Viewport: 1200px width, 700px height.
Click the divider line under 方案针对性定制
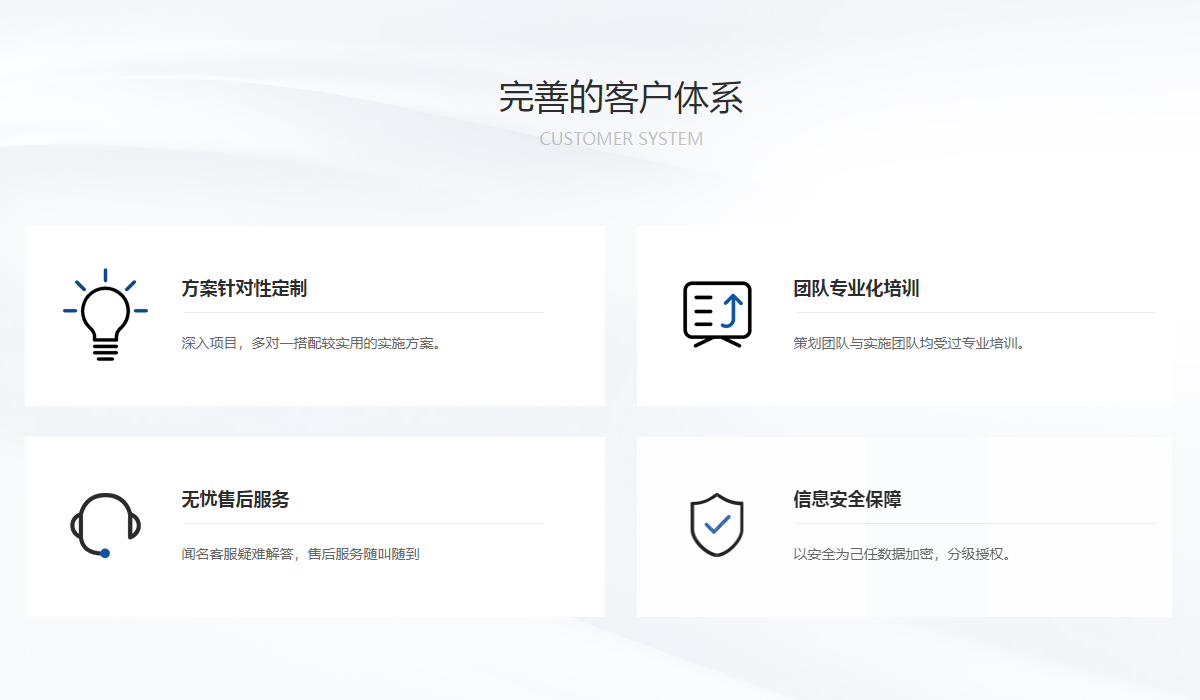pyautogui.click(x=363, y=313)
